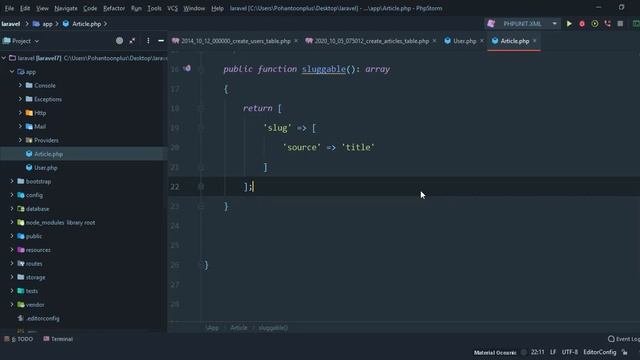The width and height of the screenshot is (640, 360).
Task: Click the gutter implements icon on line 16
Action: (x=187, y=68)
